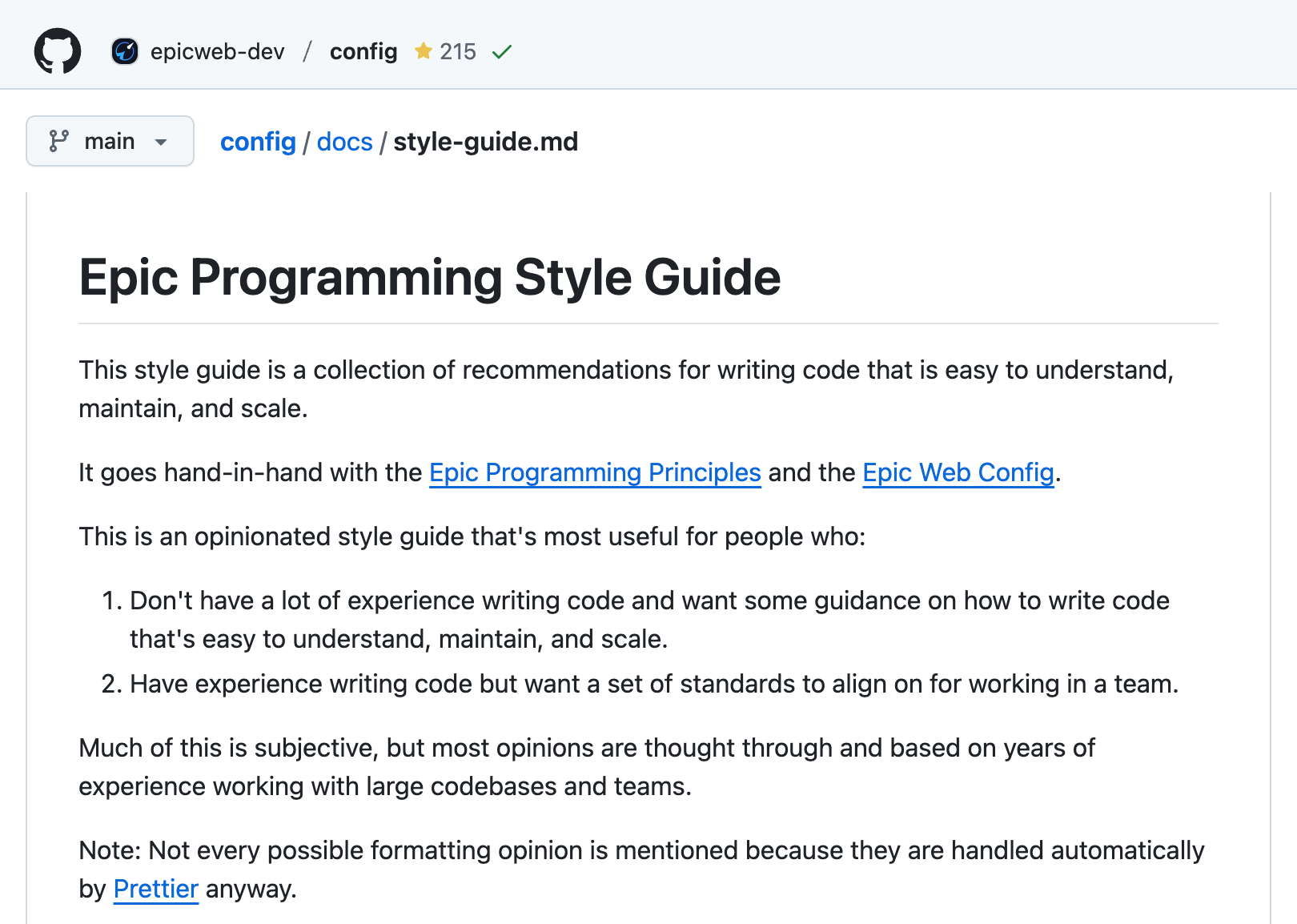This screenshot has width=1297, height=924.
Task: Click the GitHub logo icon
Action: coord(58,51)
